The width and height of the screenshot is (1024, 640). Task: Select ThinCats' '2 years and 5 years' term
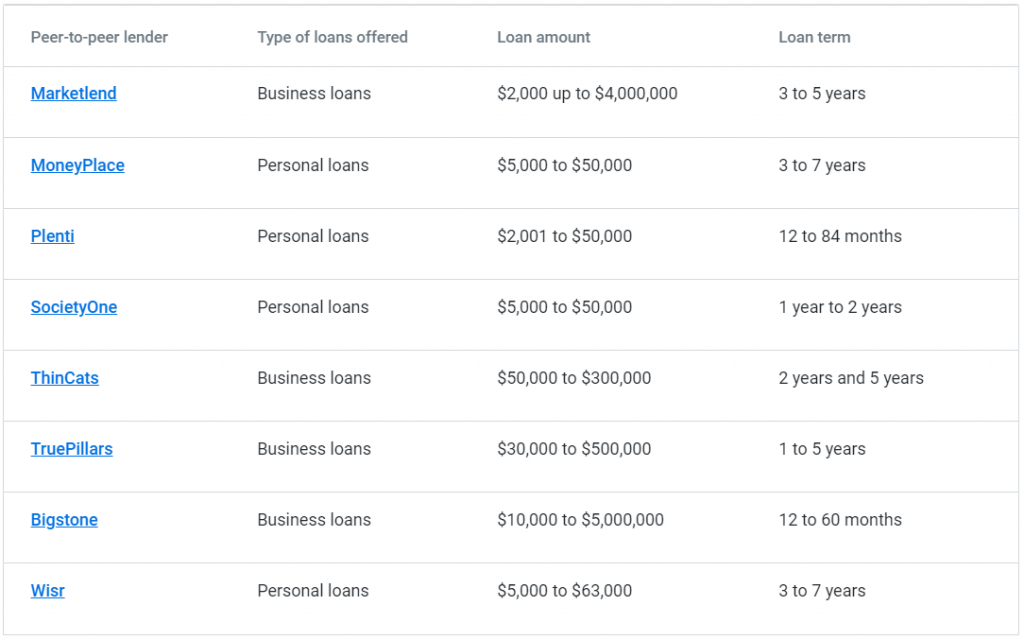click(851, 379)
